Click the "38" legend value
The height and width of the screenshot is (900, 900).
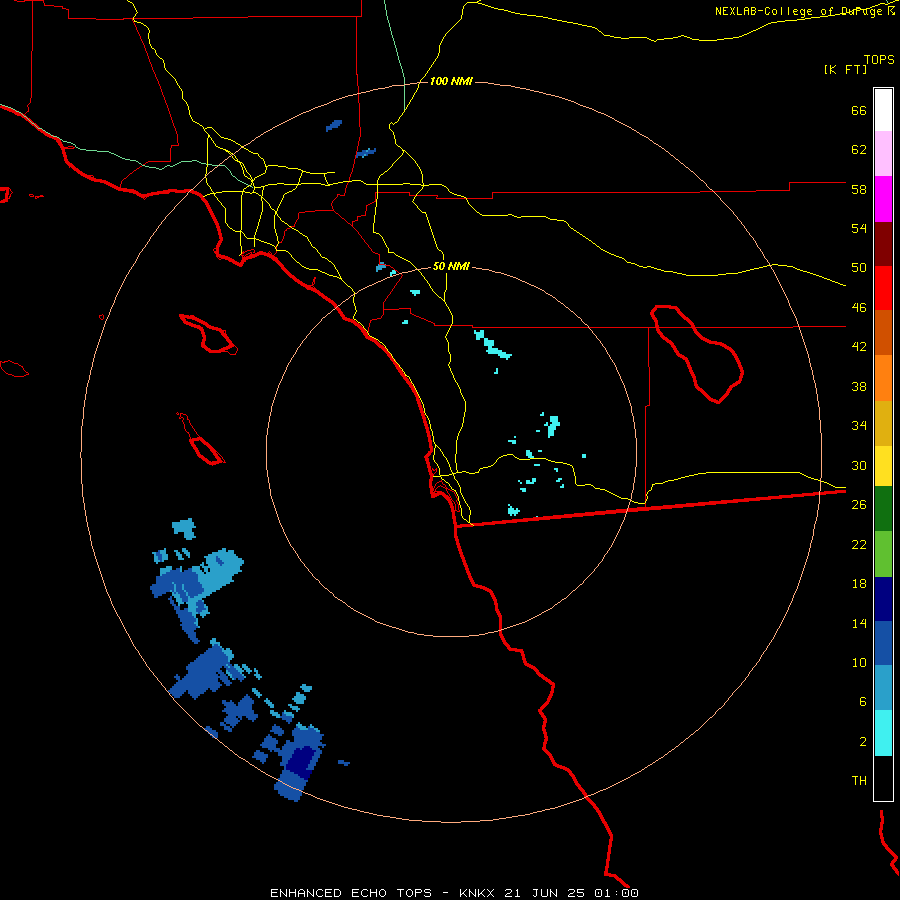859,386
